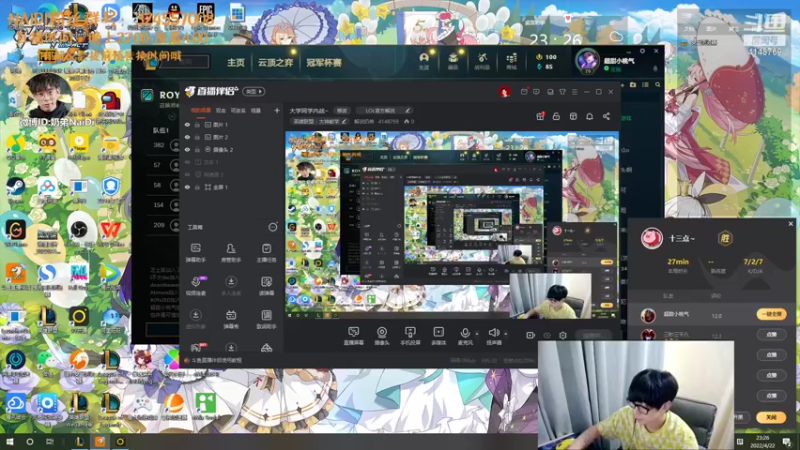This screenshot has width=800, height=450.
Task: Toggle visibility of 图片 1 source
Action: (187, 124)
